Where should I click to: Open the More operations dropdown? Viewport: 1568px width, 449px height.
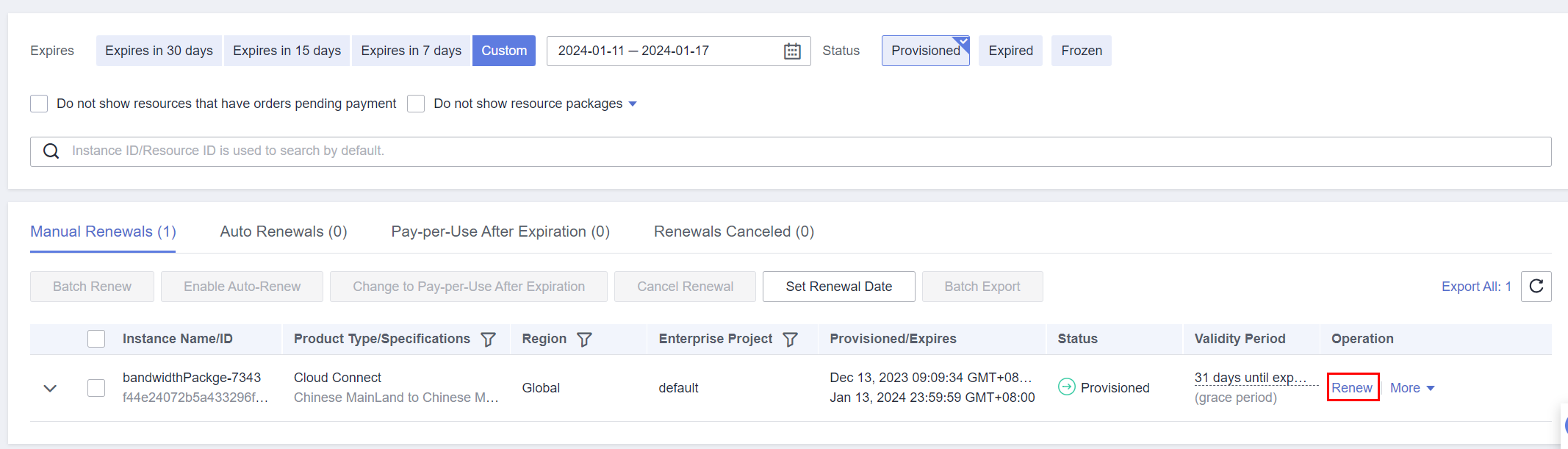point(1411,388)
